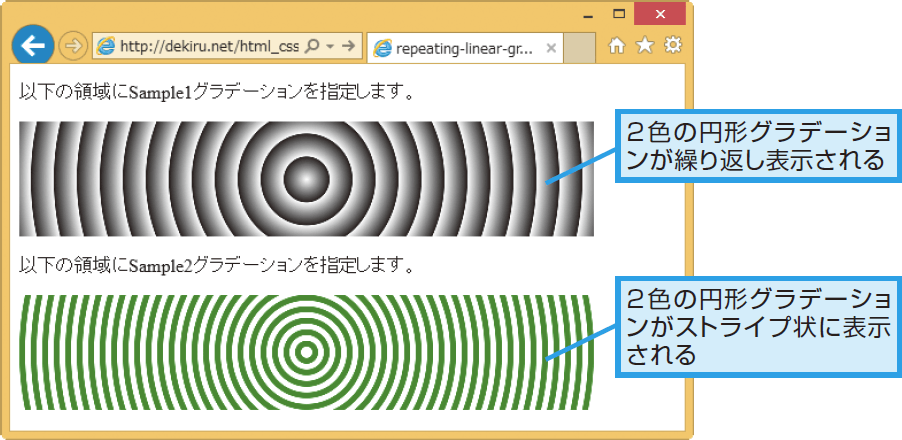
Task: Click the grayscale radial gradient Sample1 box
Action: [x=306, y=179]
